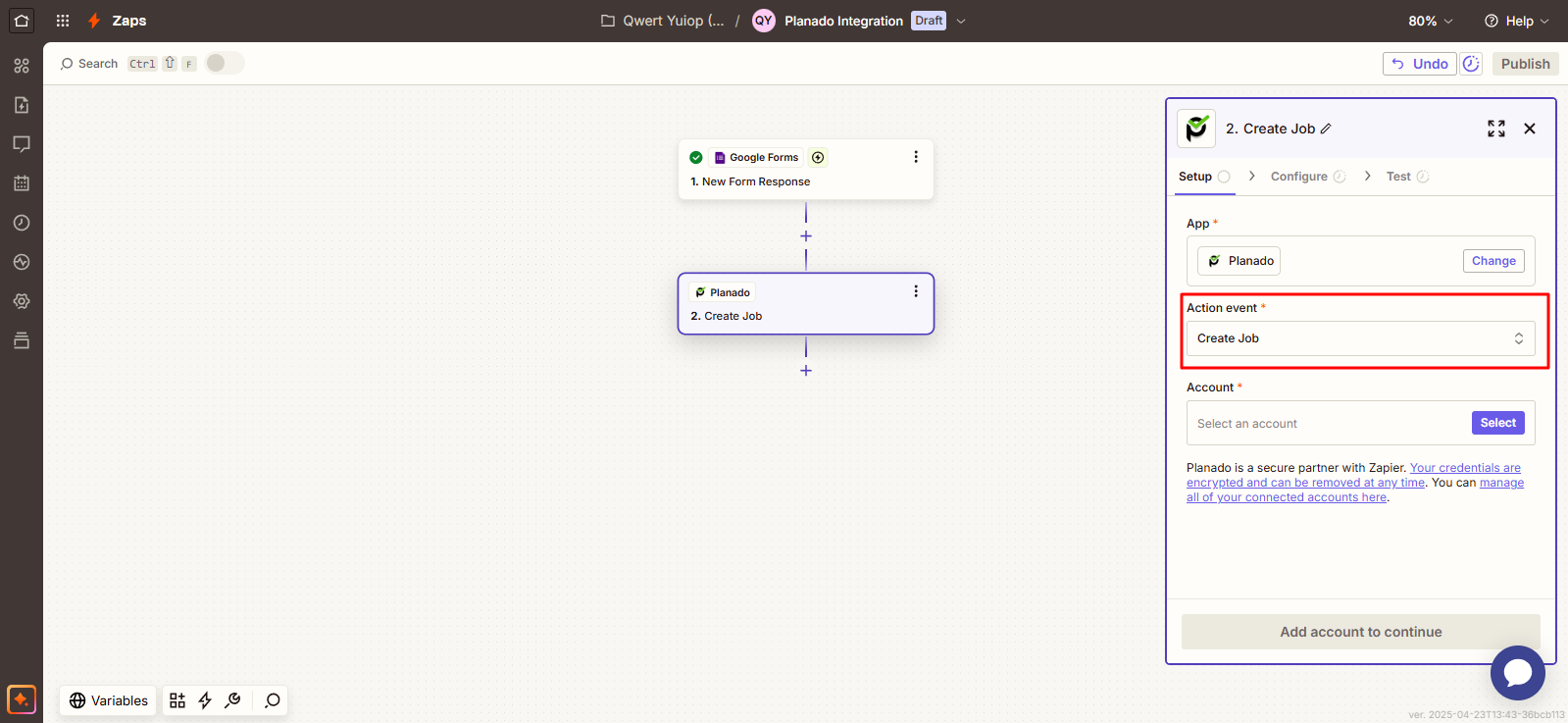This screenshot has height=723, width=1568.
Task: Open the Zap document sidebar icon
Action: [22, 105]
